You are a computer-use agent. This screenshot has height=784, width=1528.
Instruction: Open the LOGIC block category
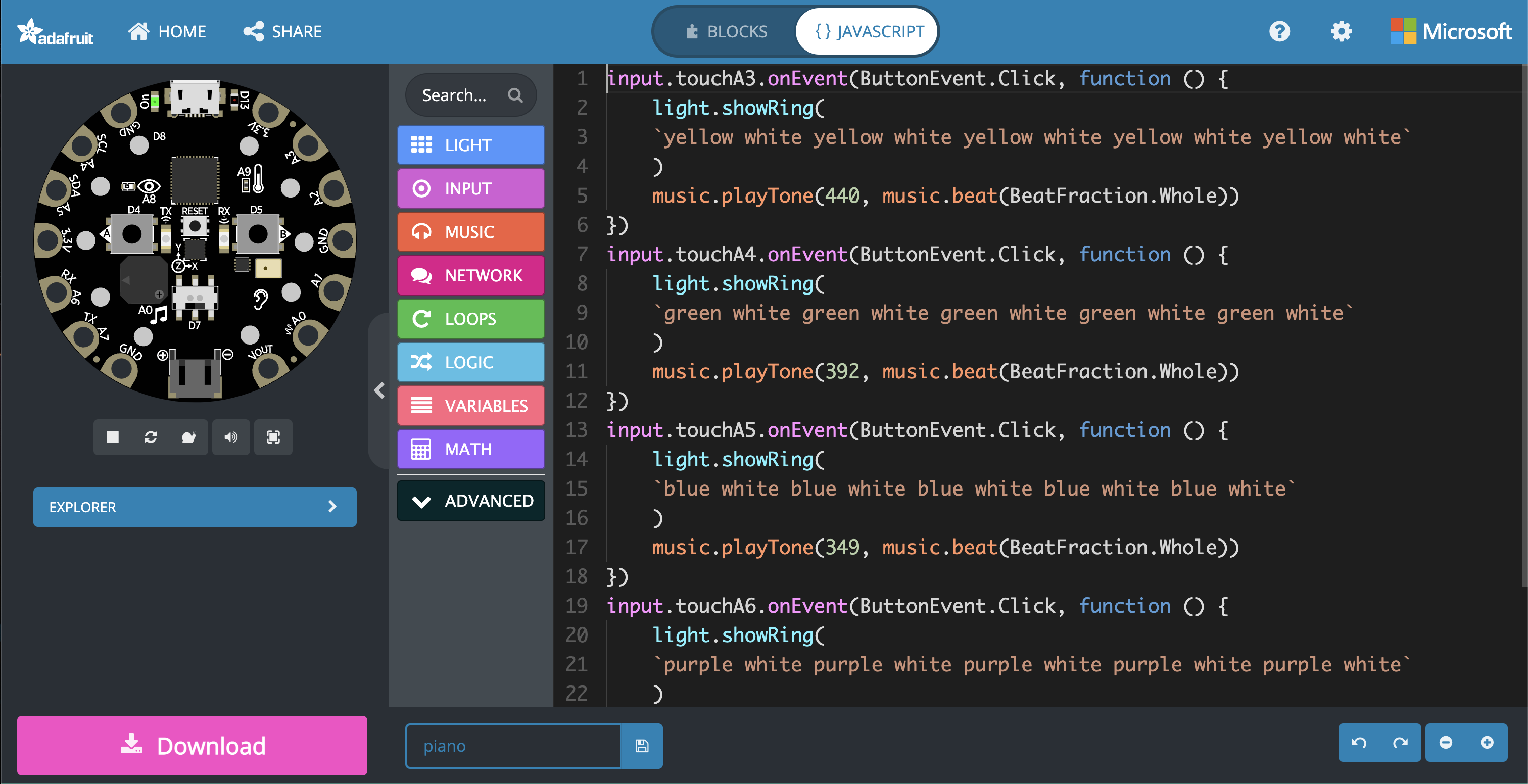pos(470,362)
